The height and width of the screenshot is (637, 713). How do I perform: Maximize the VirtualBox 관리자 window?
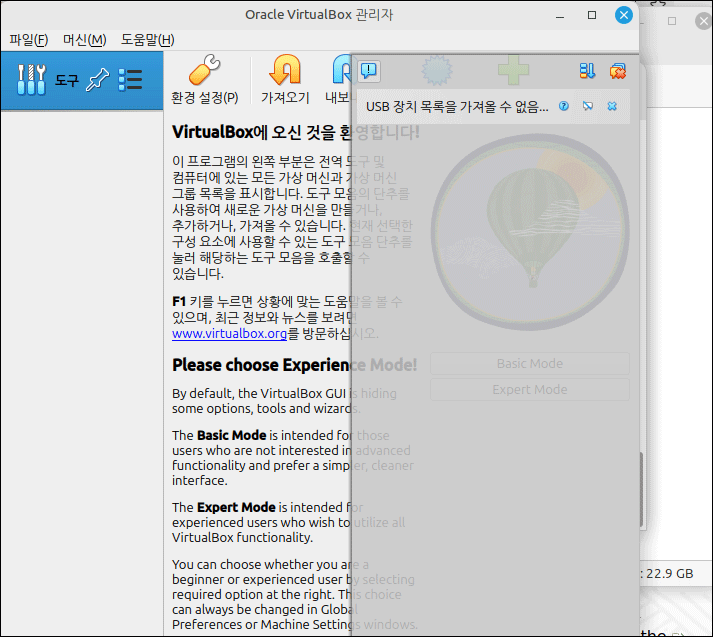pyautogui.click(x=592, y=15)
